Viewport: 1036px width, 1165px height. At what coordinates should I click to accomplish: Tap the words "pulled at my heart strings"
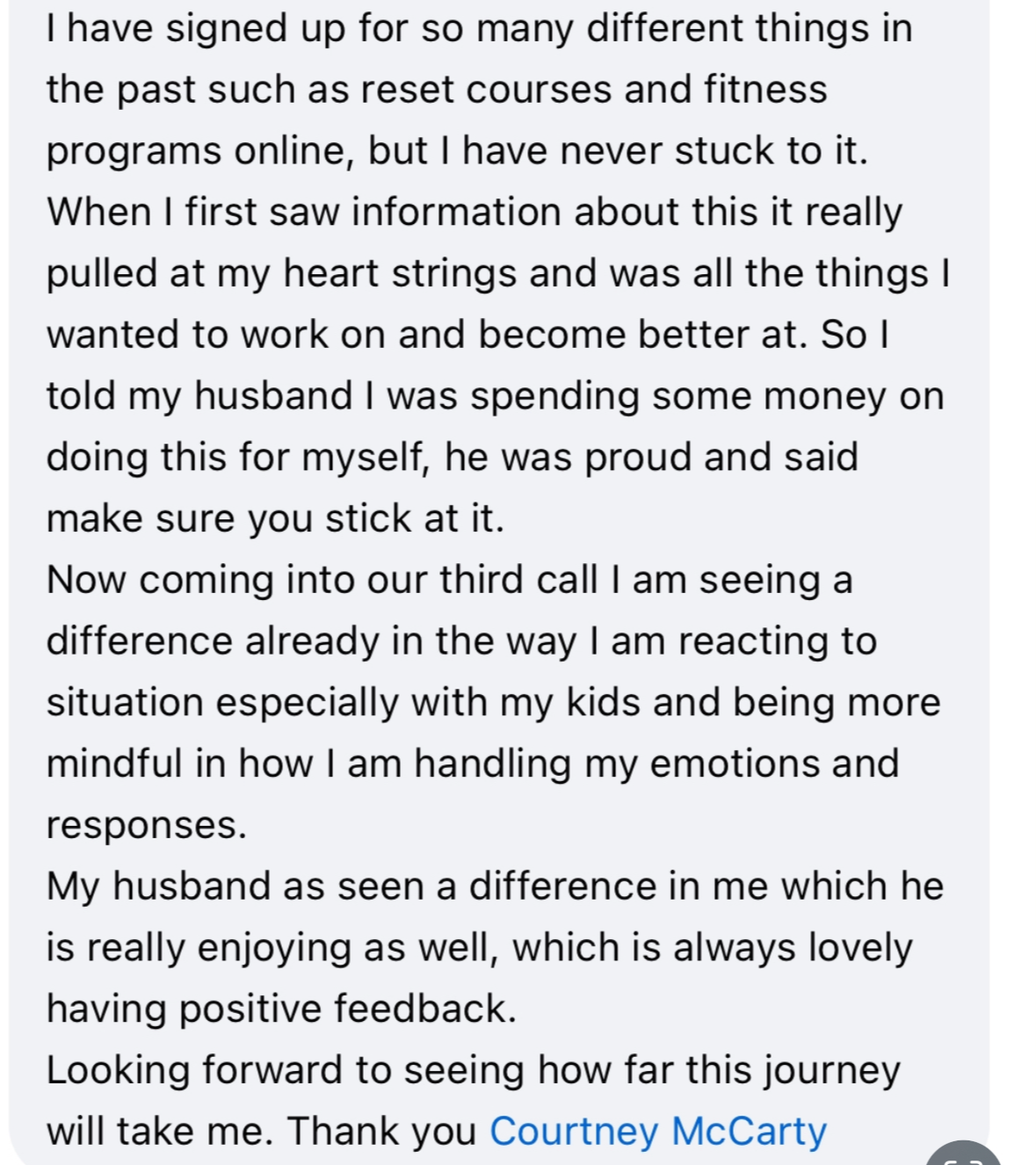point(281,273)
